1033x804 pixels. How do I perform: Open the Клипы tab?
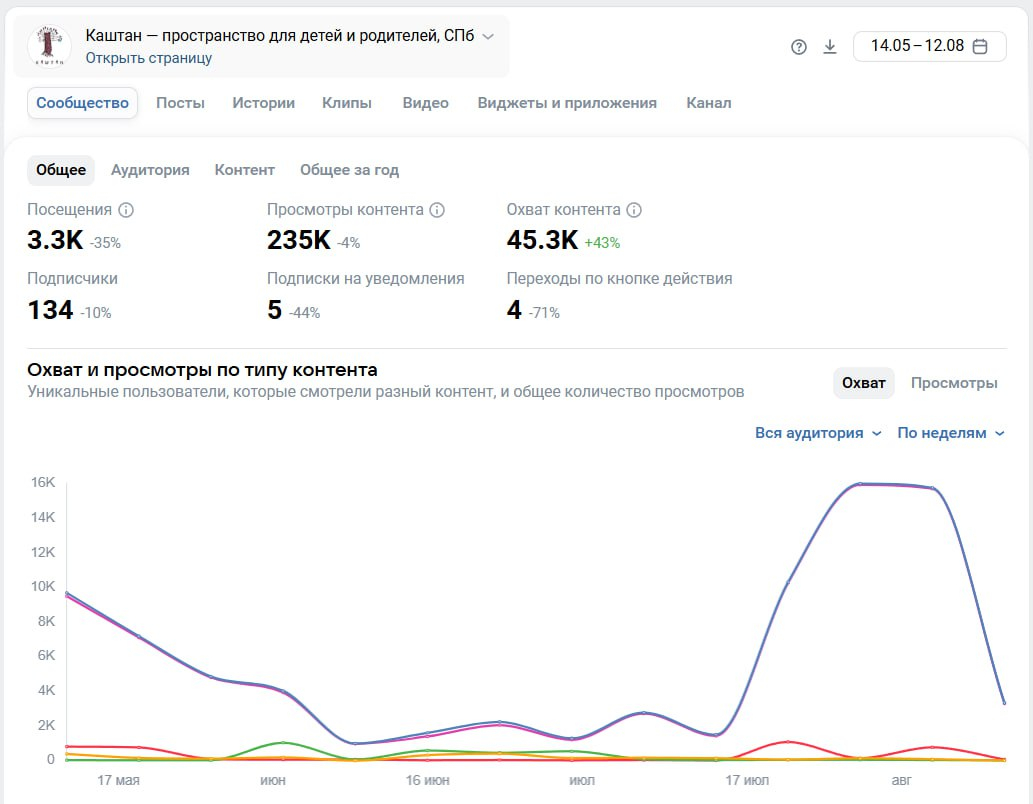pyautogui.click(x=347, y=103)
